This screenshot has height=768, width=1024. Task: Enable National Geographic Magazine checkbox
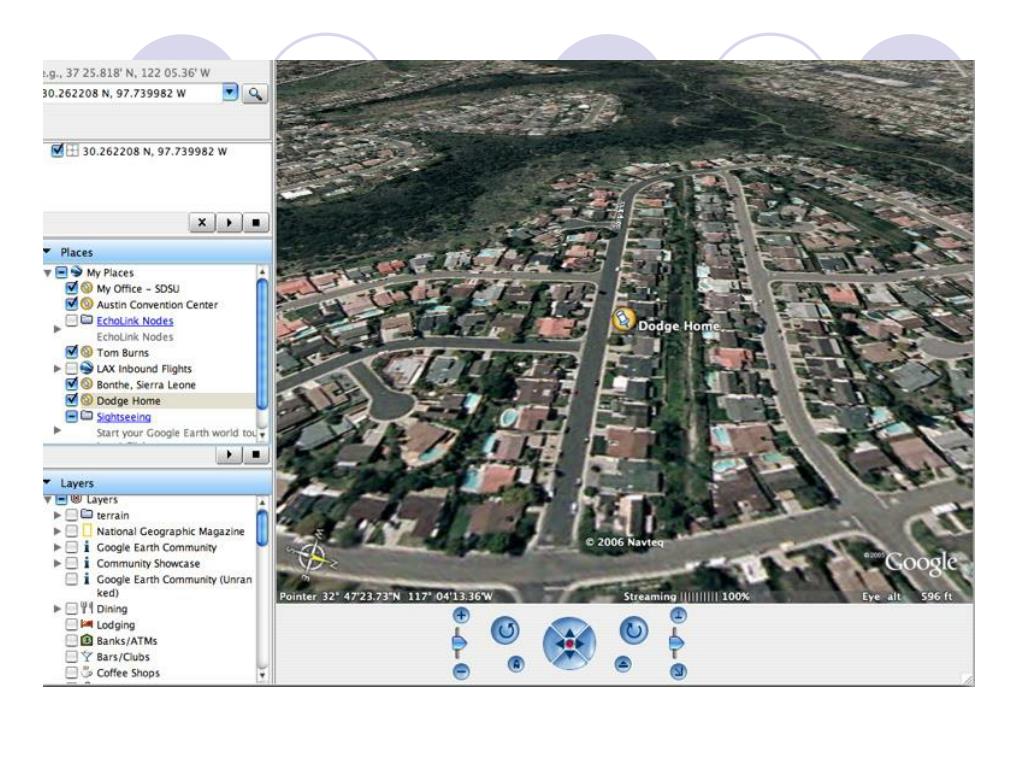click(x=72, y=532)
